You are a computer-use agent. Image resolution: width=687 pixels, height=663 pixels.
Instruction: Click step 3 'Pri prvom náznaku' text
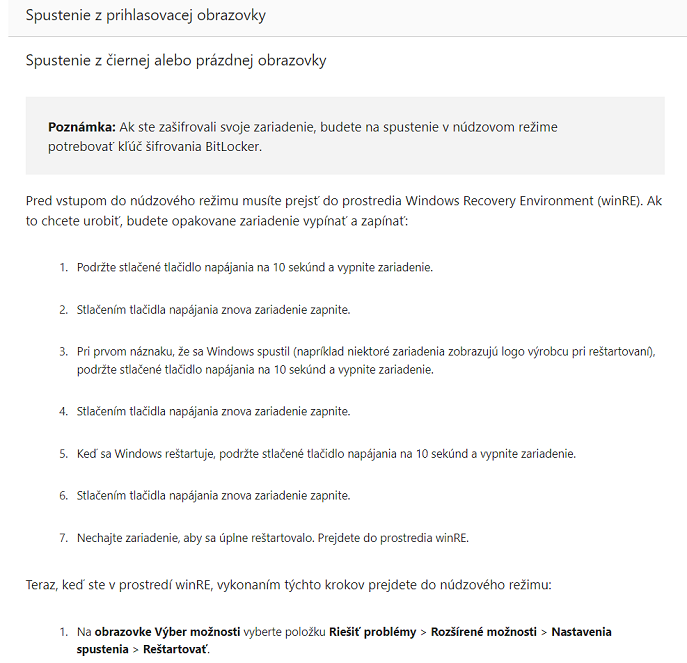(366, 361)
